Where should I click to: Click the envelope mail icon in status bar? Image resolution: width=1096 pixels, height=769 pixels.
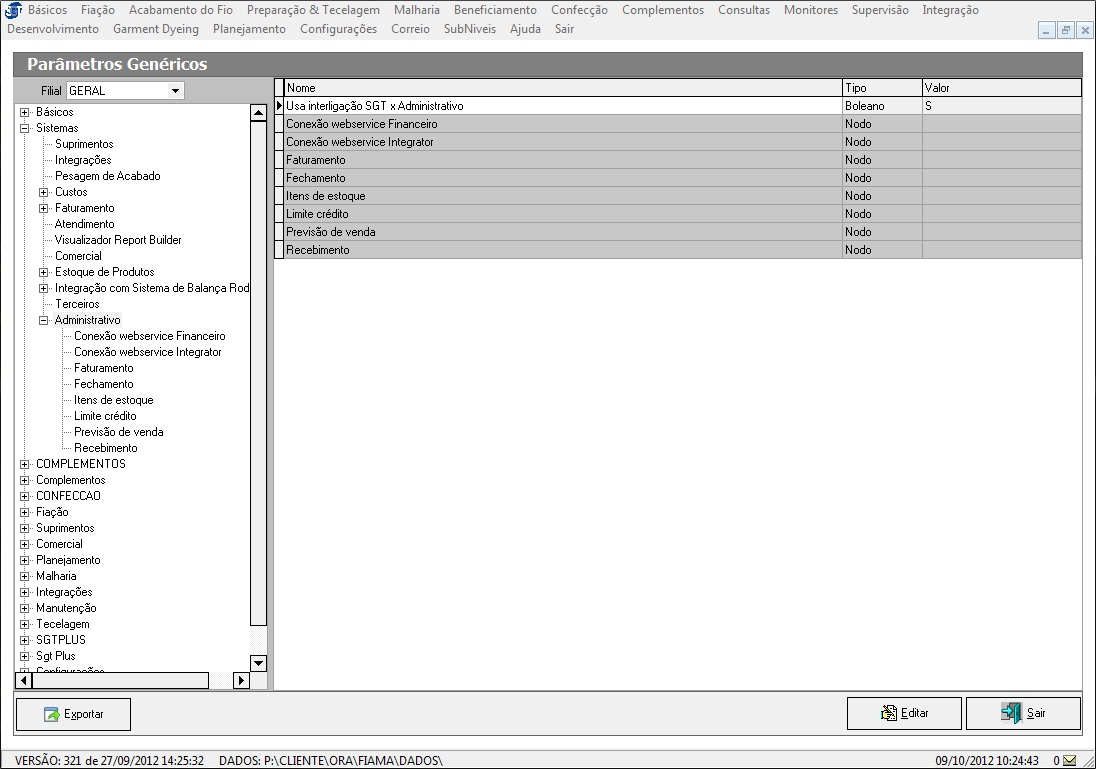[1070, 760]
